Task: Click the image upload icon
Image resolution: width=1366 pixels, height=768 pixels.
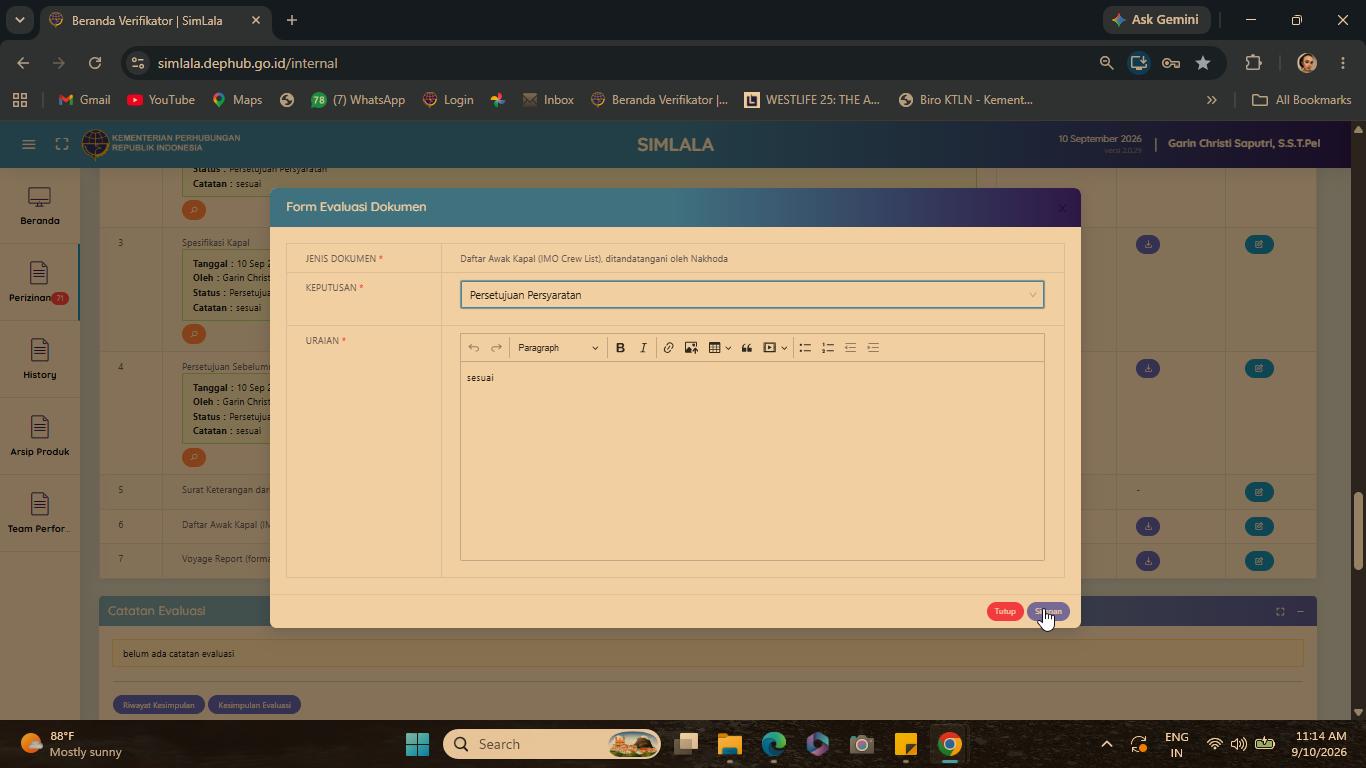Action: click(691, 348)
